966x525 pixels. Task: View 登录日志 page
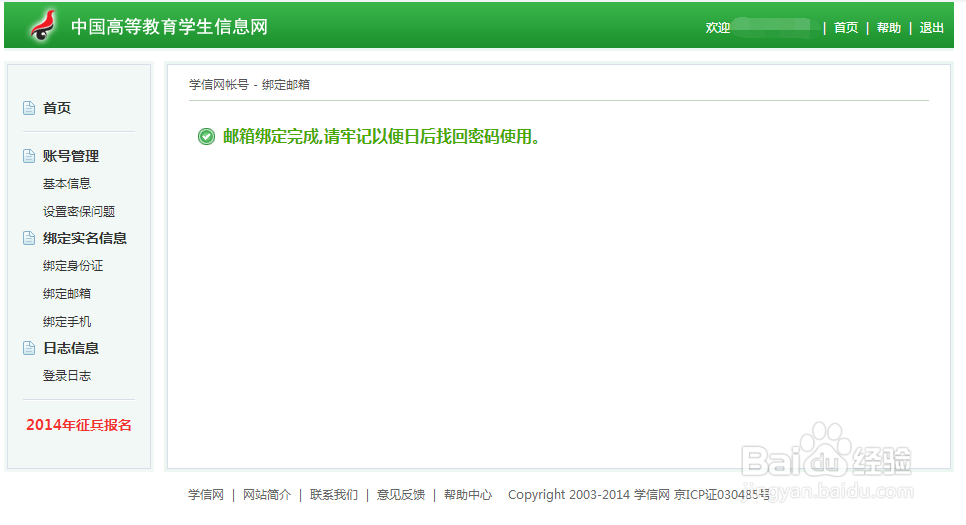click(67, 375)
